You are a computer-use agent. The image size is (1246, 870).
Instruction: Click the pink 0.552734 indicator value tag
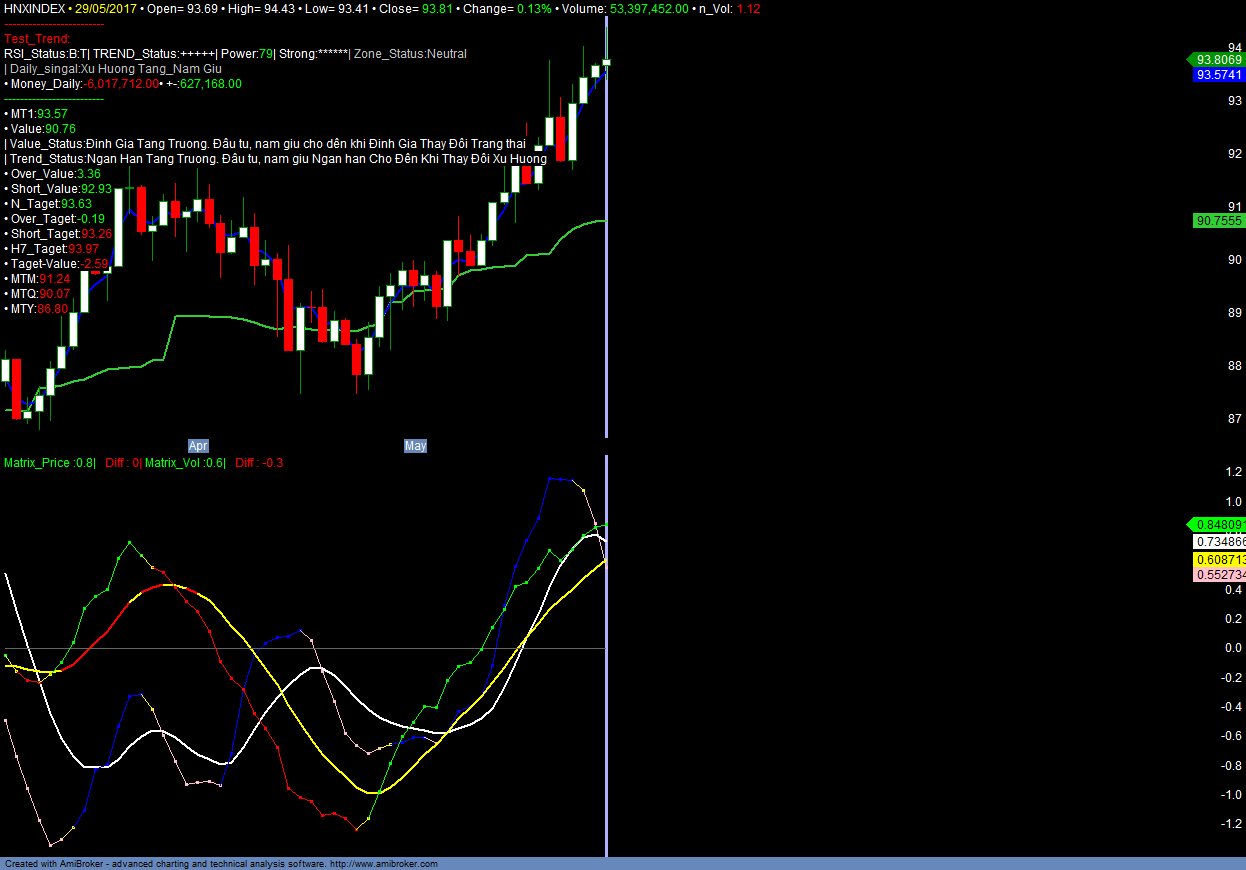pos(1219,575)
